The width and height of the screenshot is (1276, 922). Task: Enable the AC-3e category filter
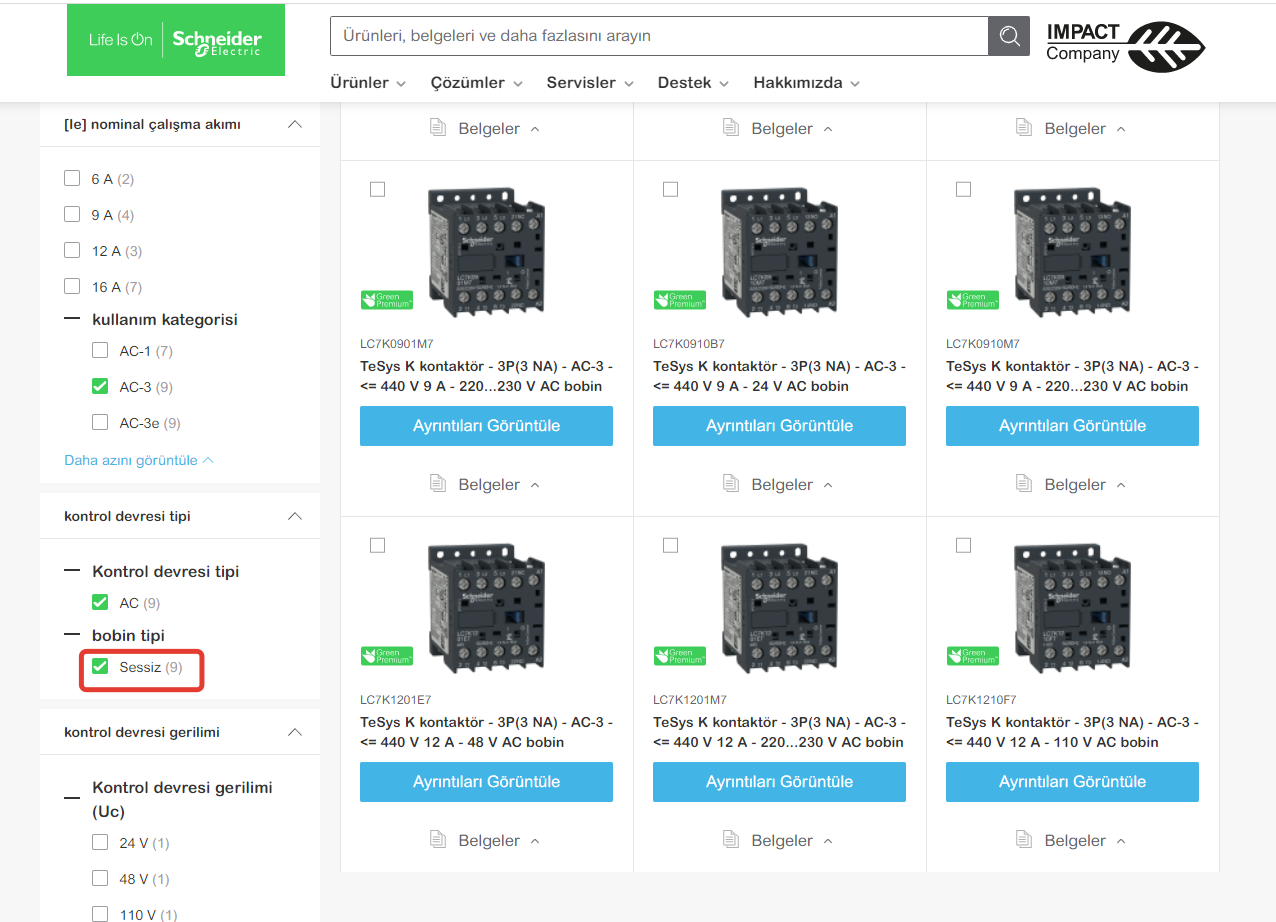point(100,422)
